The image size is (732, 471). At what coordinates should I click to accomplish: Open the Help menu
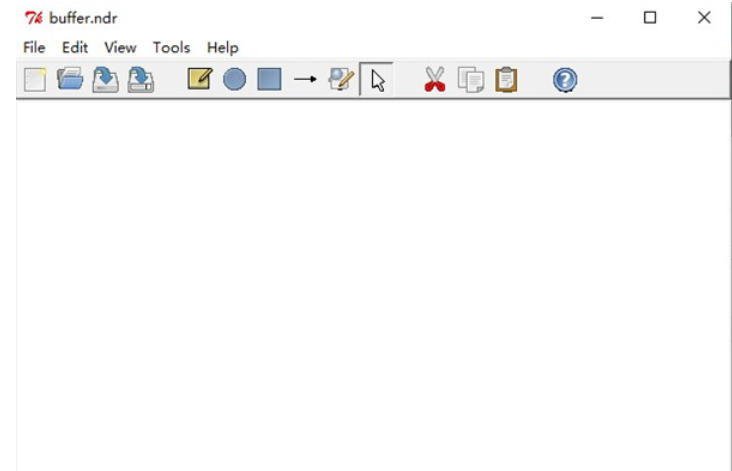(222, 47)
